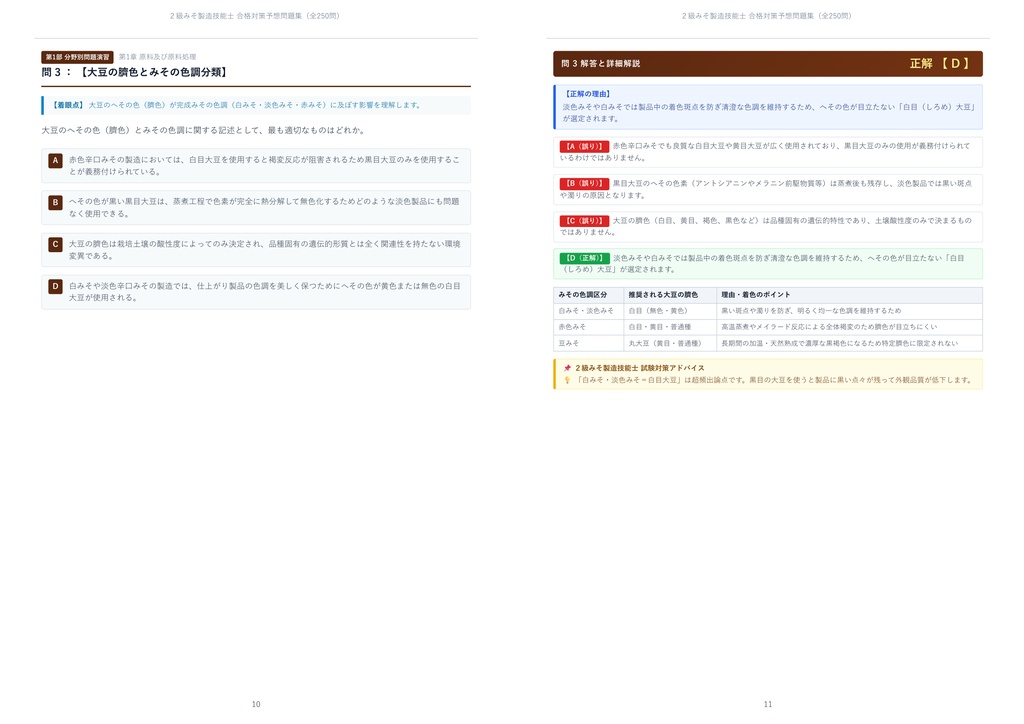This screenshot has width=1024, height=724.
Task: Click the brown D badge of option D
Action: coord(56,286)
